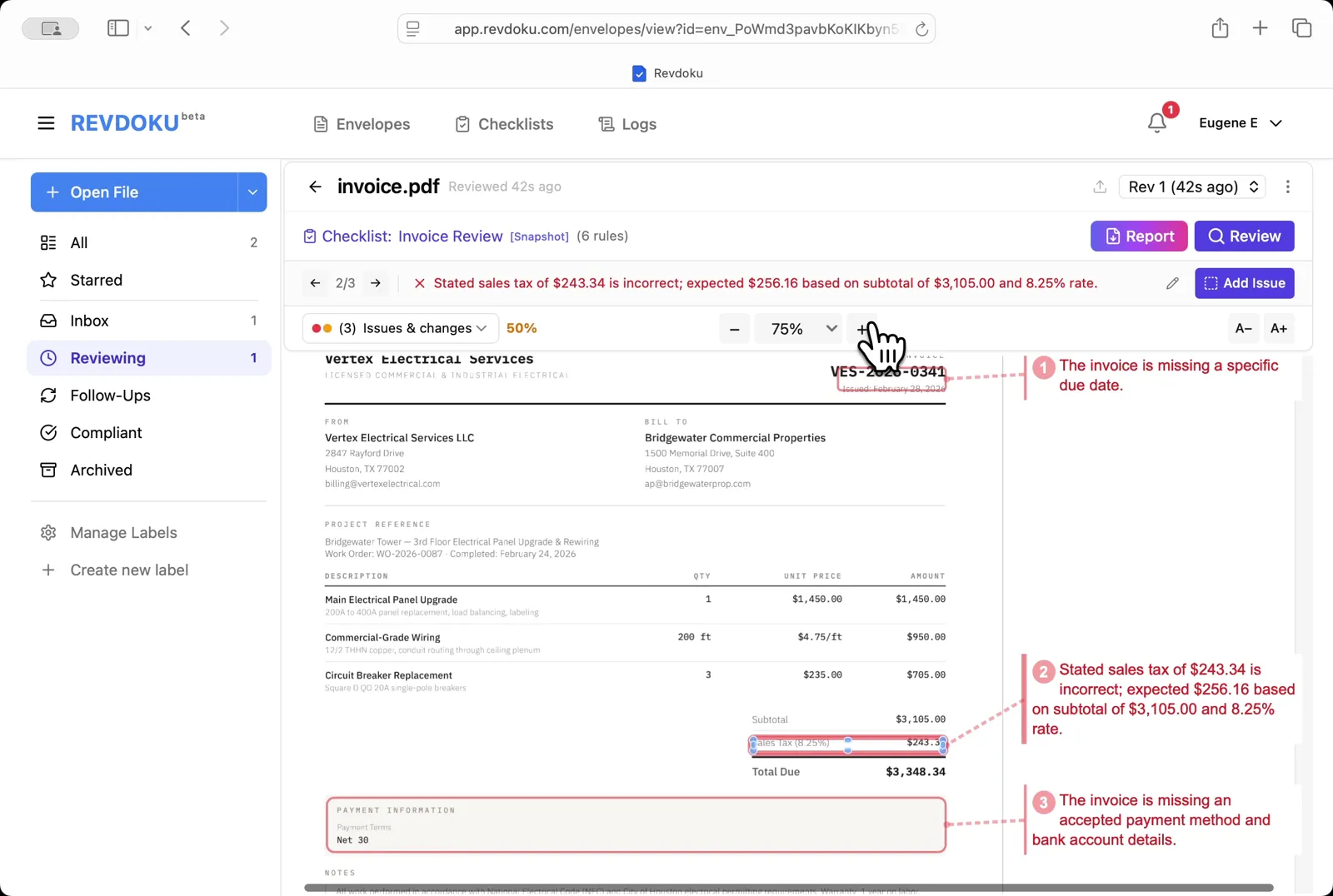Screen dimensions: 1333x896
Task: Open the hamburger navigation menu
Action: pos(46,122)
